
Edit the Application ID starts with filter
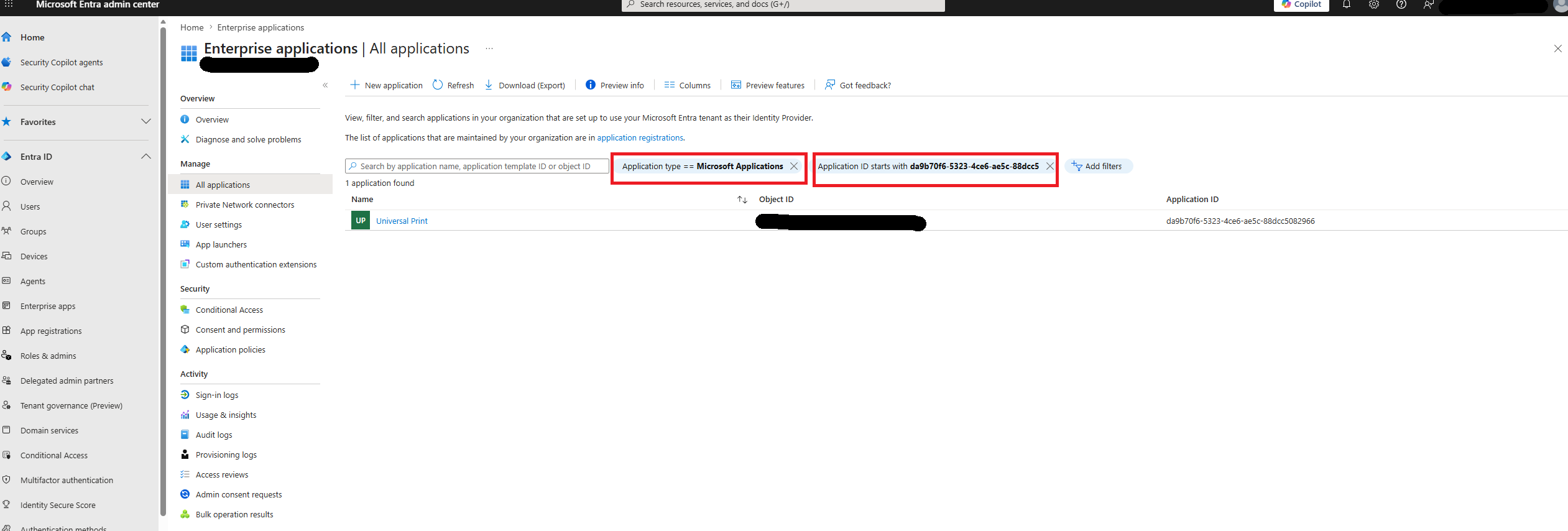[x=928, y=166]
